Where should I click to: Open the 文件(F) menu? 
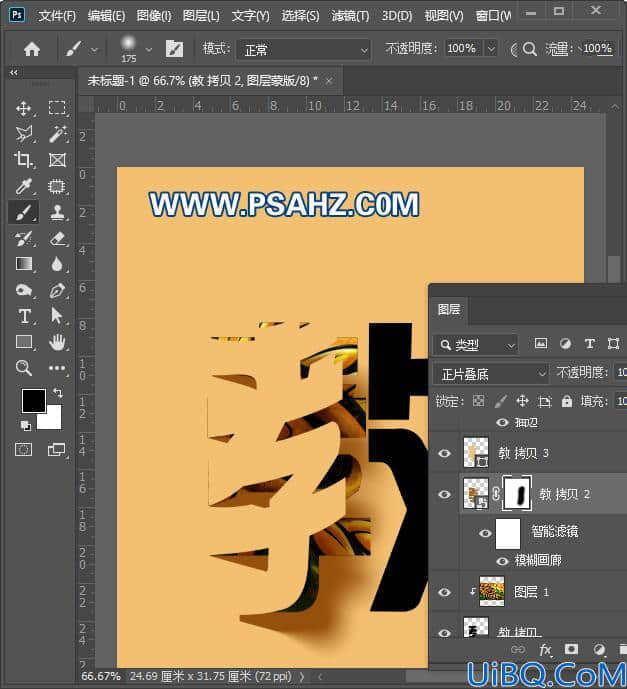click(x=57, y=16)
